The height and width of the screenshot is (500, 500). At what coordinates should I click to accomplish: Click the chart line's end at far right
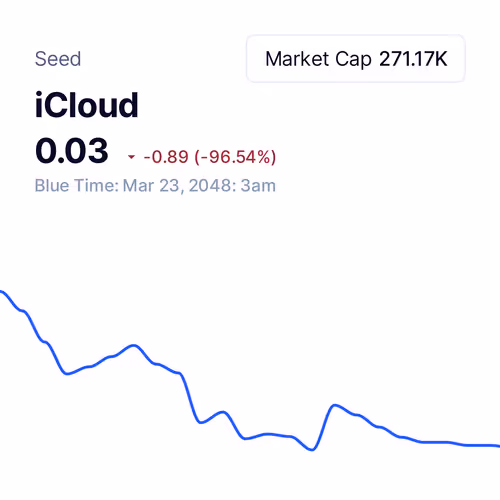pyautogui.click(x=498, y=446)
